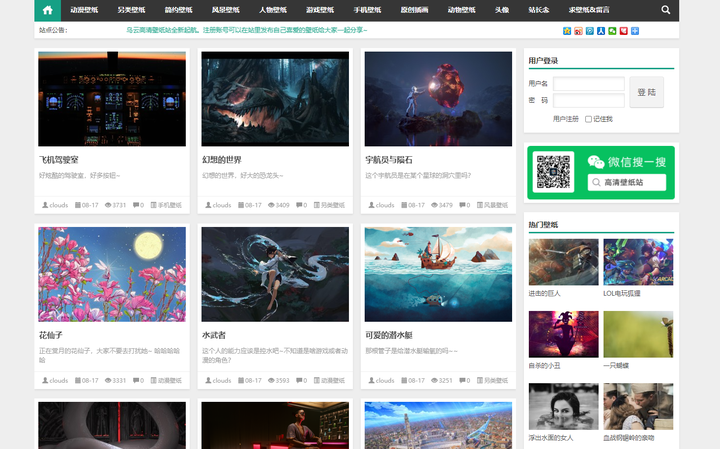Open the LOL电玩狐狸 hot wallpaper thumbnail
This screenshot has width=720, height=449.
tap(638, 262)
